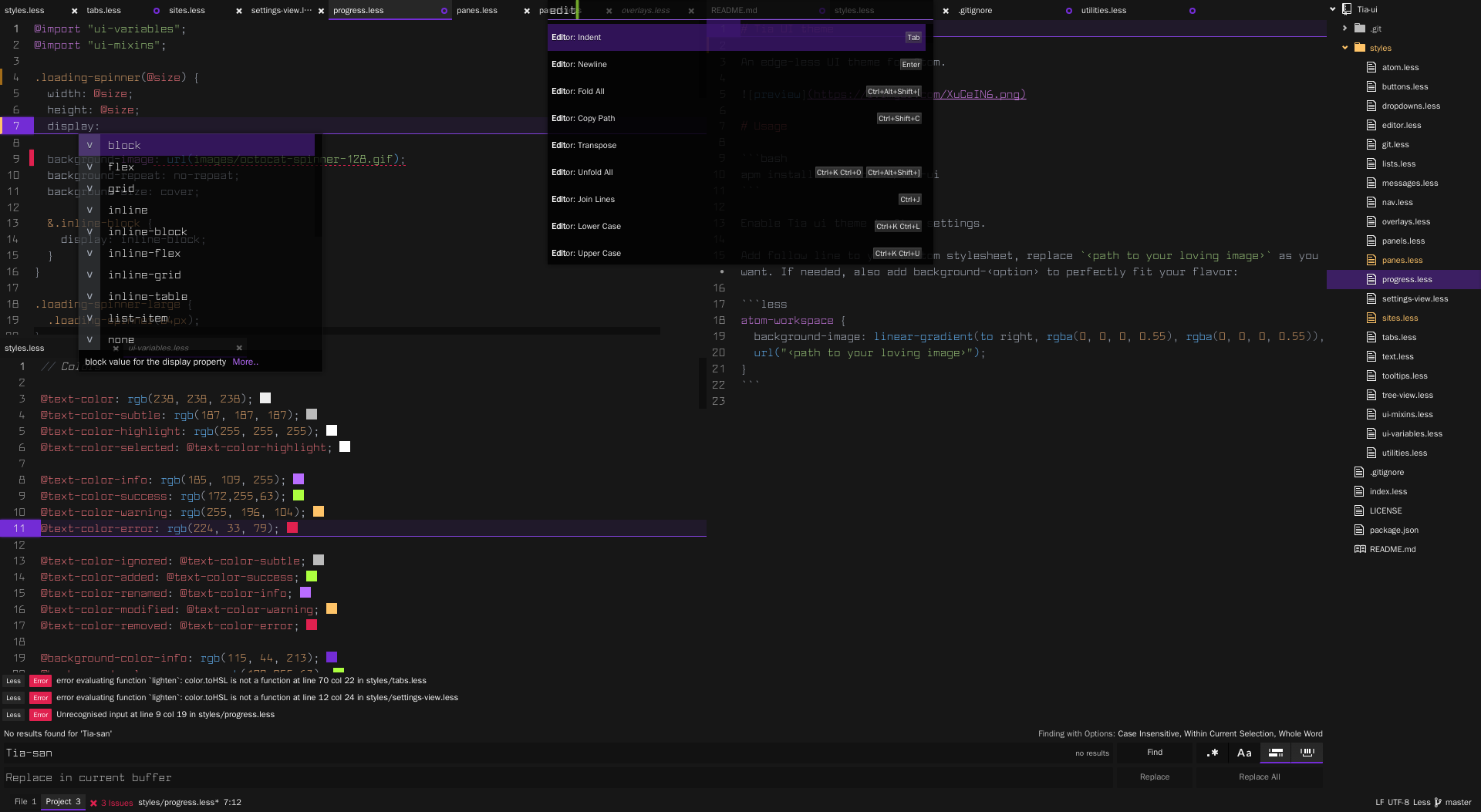Viewport: 1481px width, 812px height.
Task: Click the value icon beside 'inline-grid' suggestion
Action: coord(89,275)
